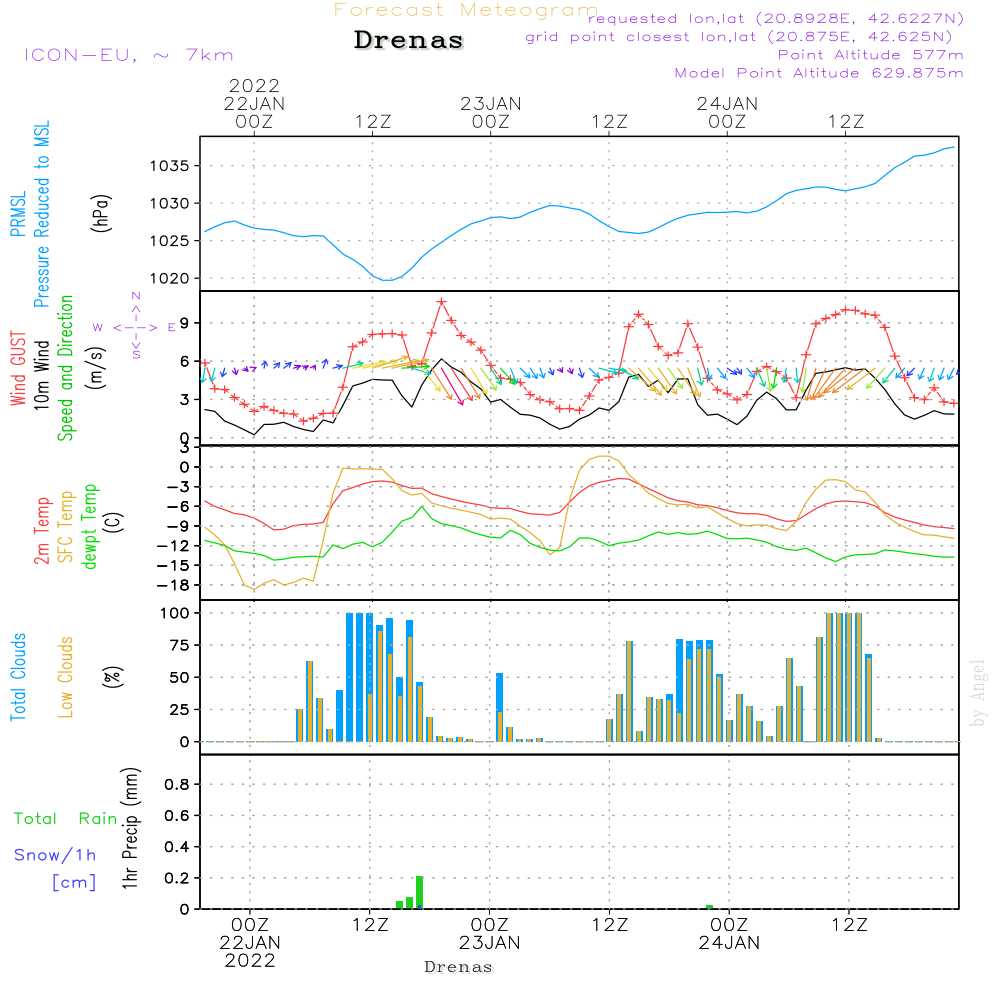Viewport: 1000px width, 1000px height.
Task: Click the 'PRMSL' axis label
Action: (x=18, y=214)
